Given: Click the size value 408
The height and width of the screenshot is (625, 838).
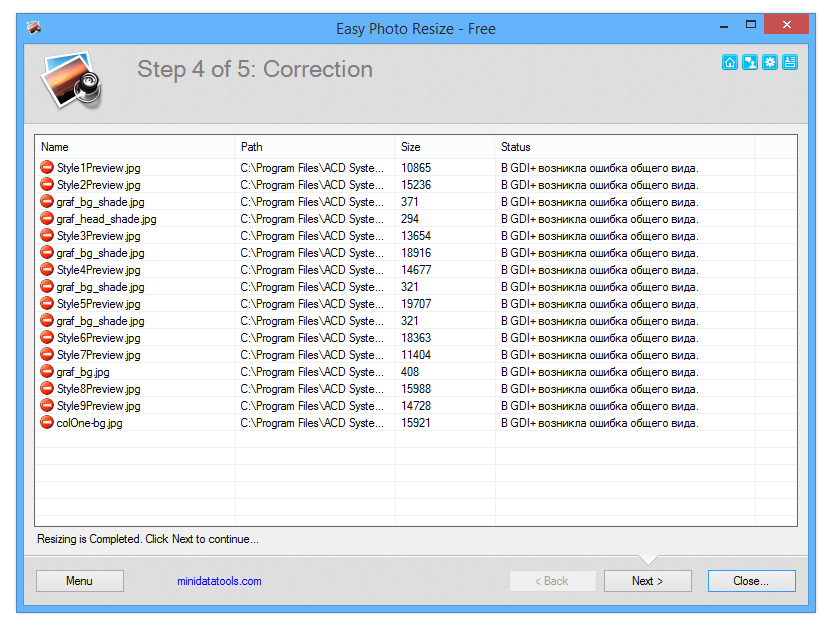Looking at the screenshot, I should 410,372.
